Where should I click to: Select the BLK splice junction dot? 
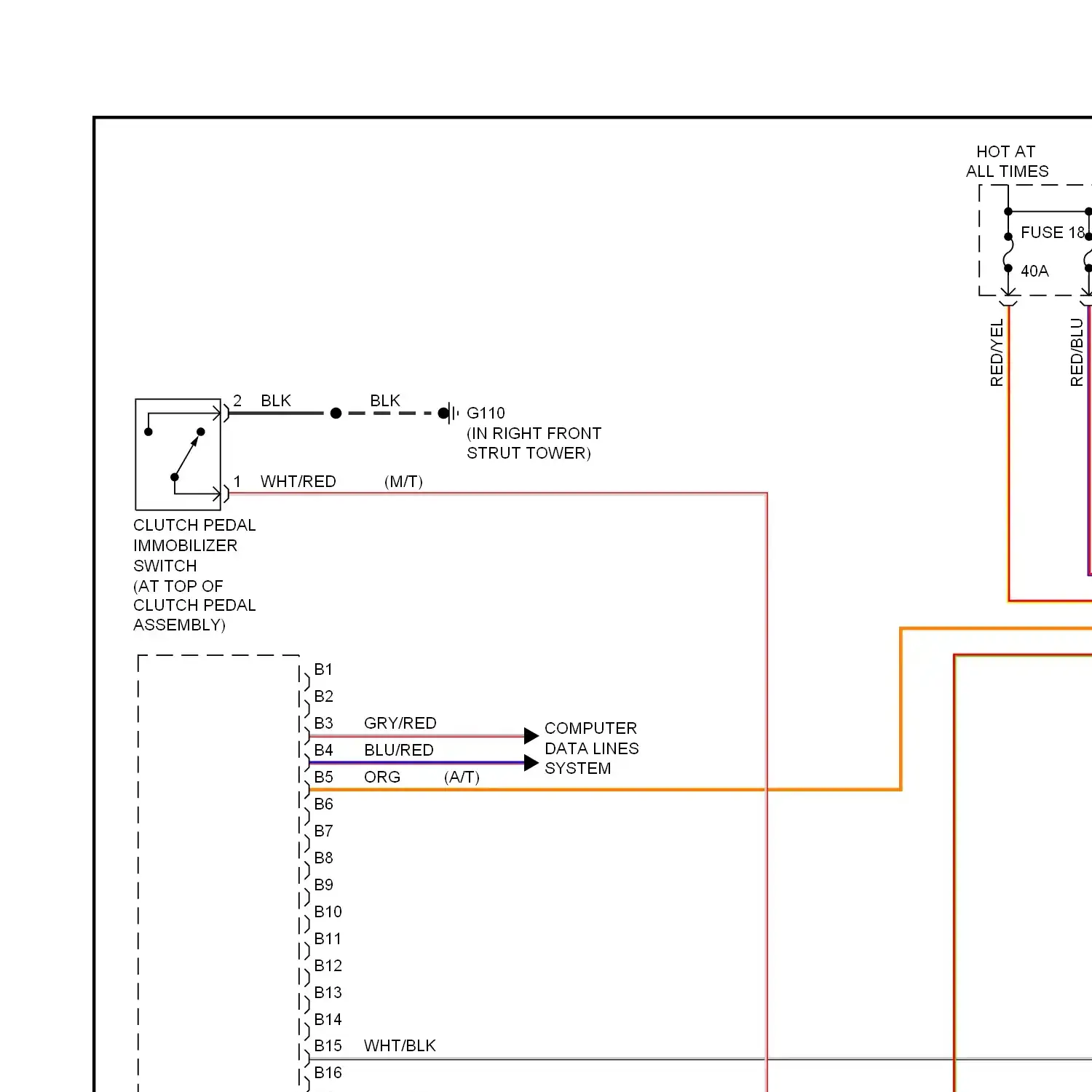point(336,414)
